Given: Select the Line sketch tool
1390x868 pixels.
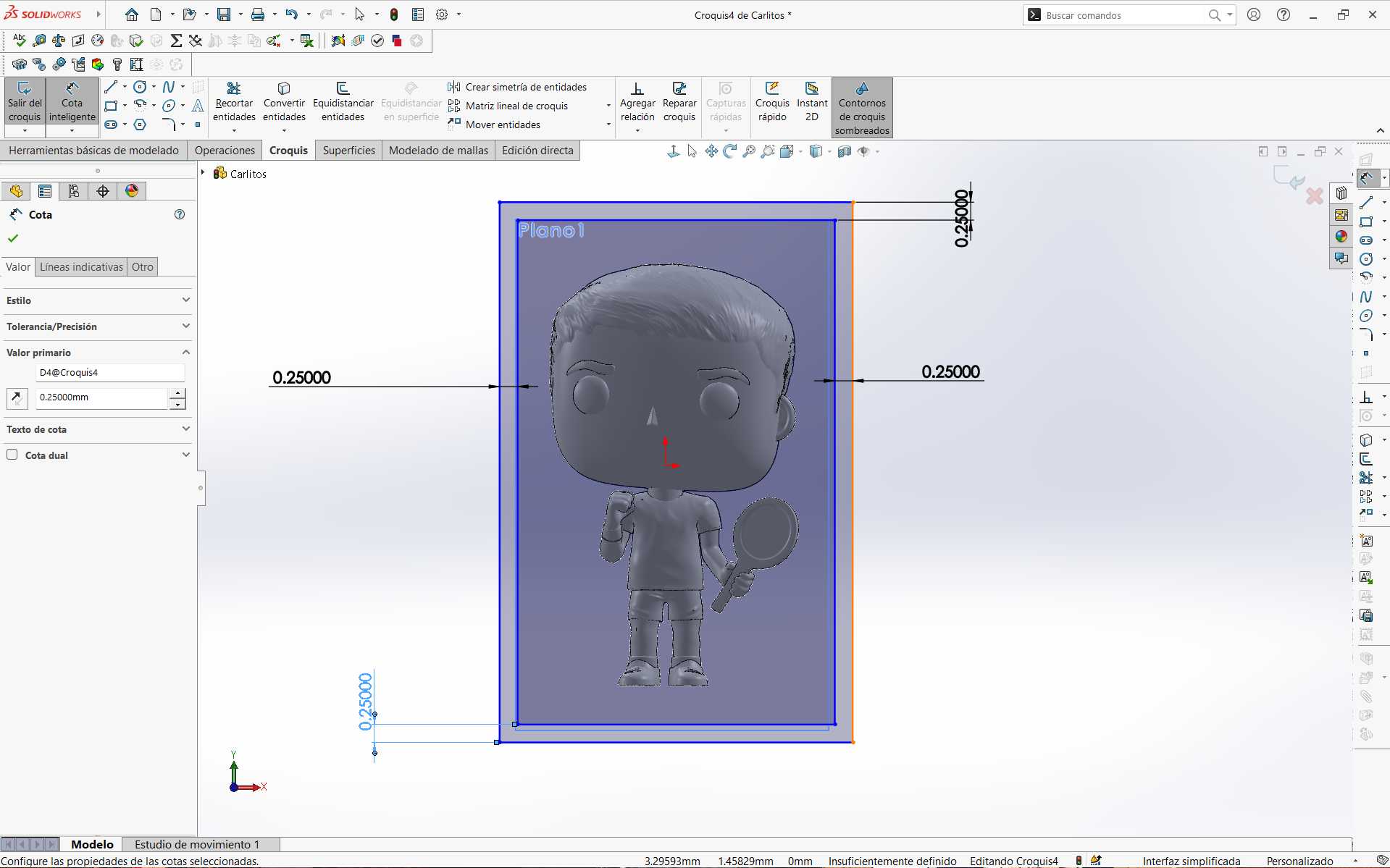Looking at the screenshot, I should point(111,87).
